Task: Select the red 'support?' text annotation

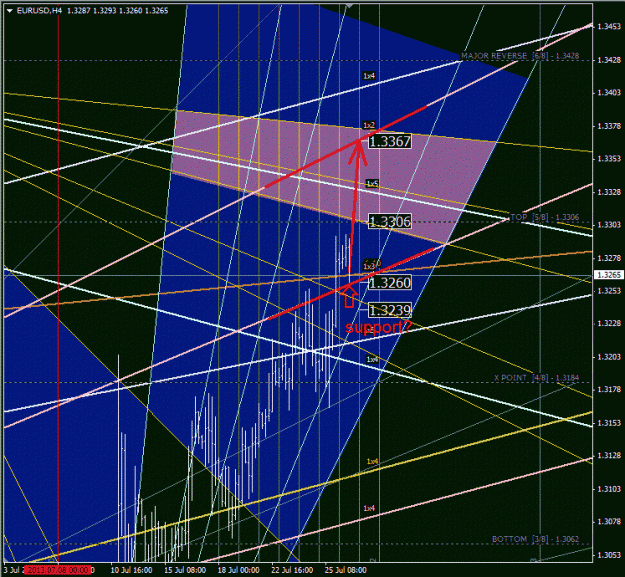Action: [378, 328]
